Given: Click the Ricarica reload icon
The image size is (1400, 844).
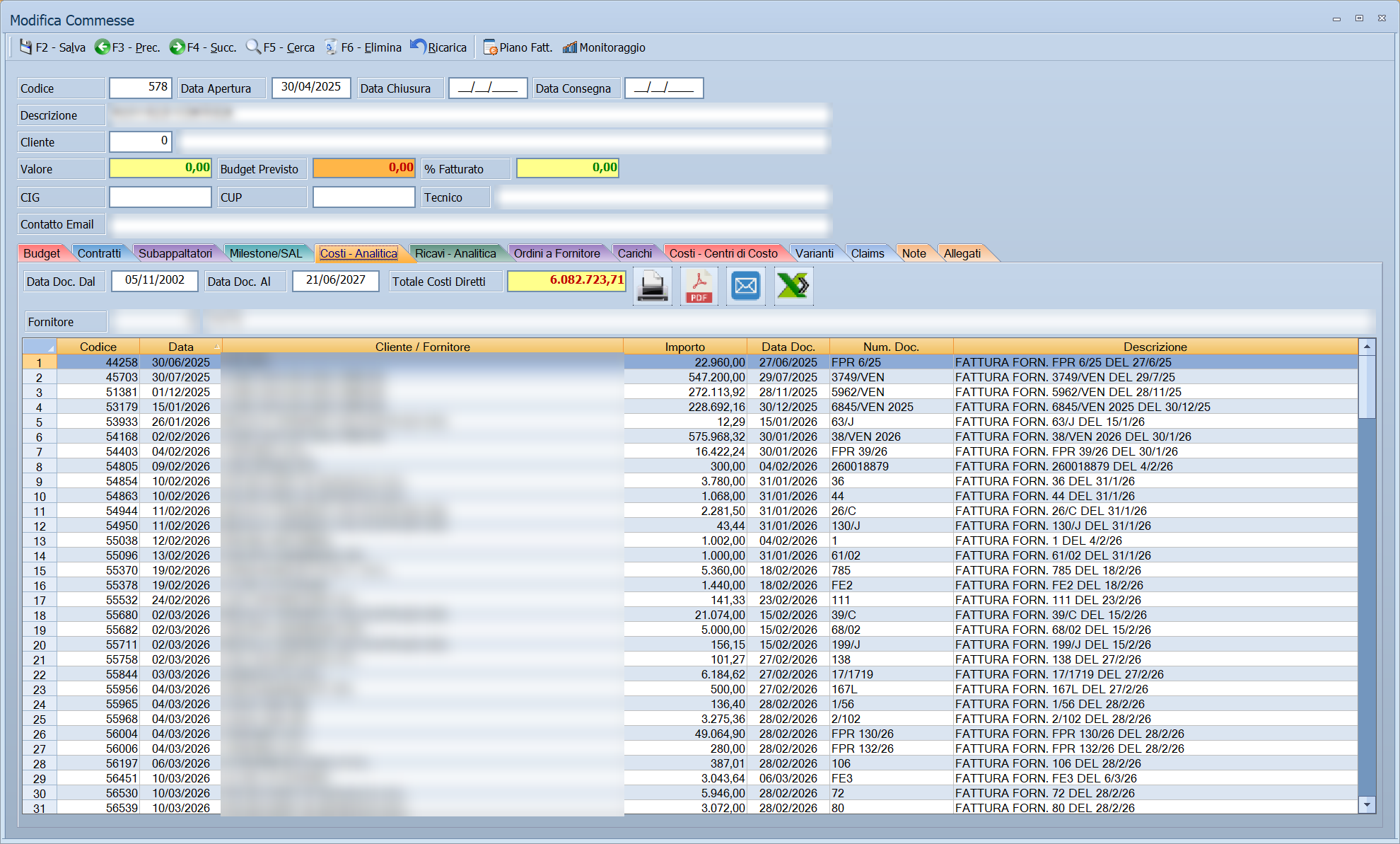Looking at the screenshot, I should [x=419, y=46].
